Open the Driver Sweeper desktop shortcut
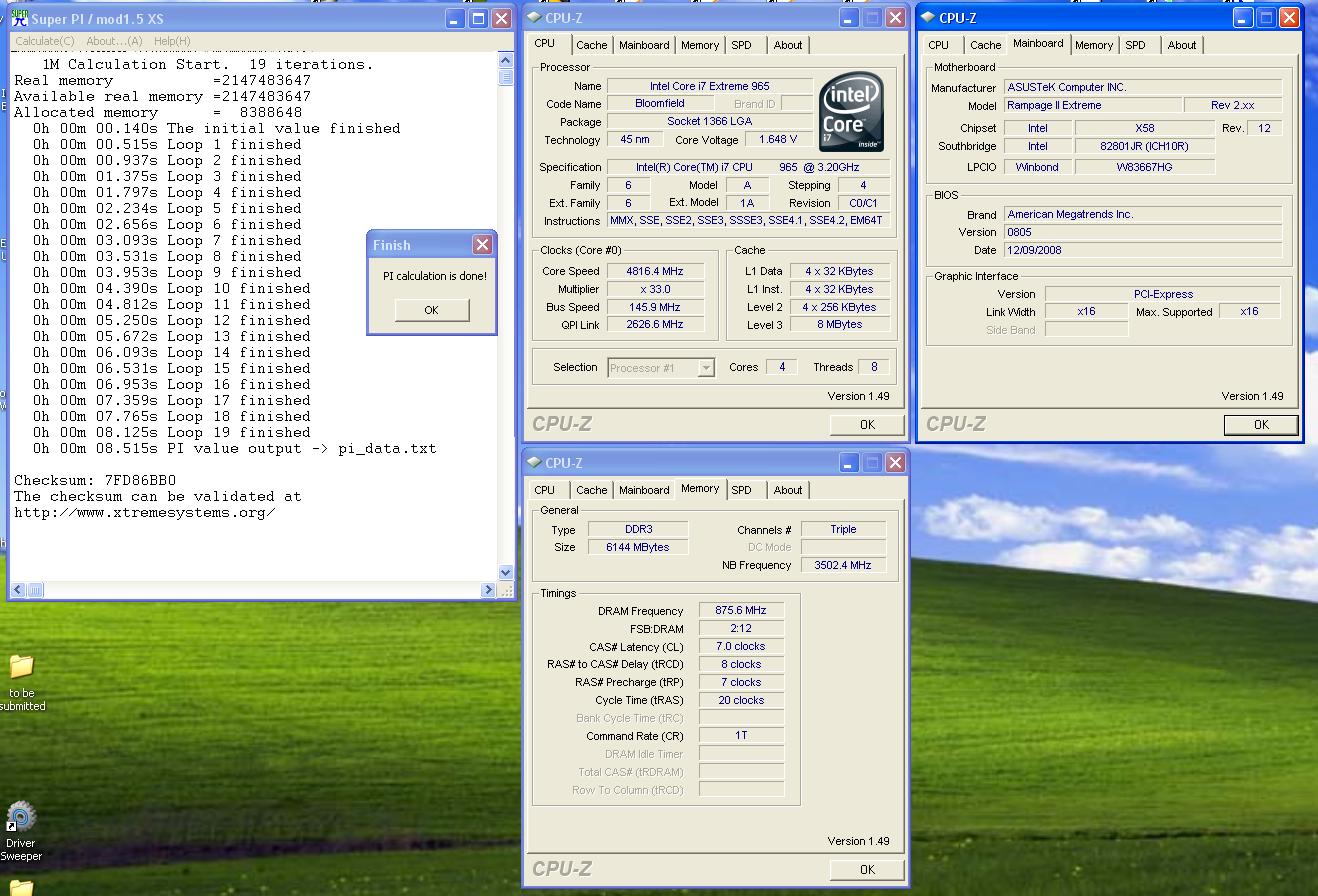 pyautogui.click(x=21, y=832)
